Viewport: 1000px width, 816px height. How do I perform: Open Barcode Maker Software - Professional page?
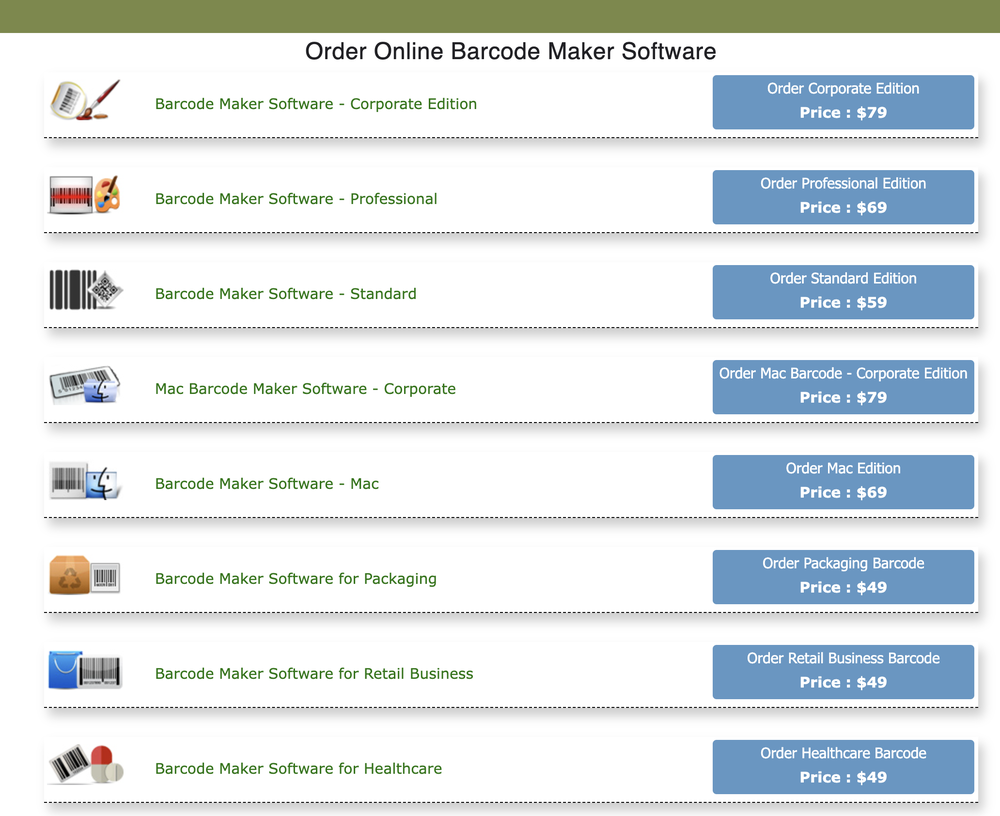(x=296, y=198)
